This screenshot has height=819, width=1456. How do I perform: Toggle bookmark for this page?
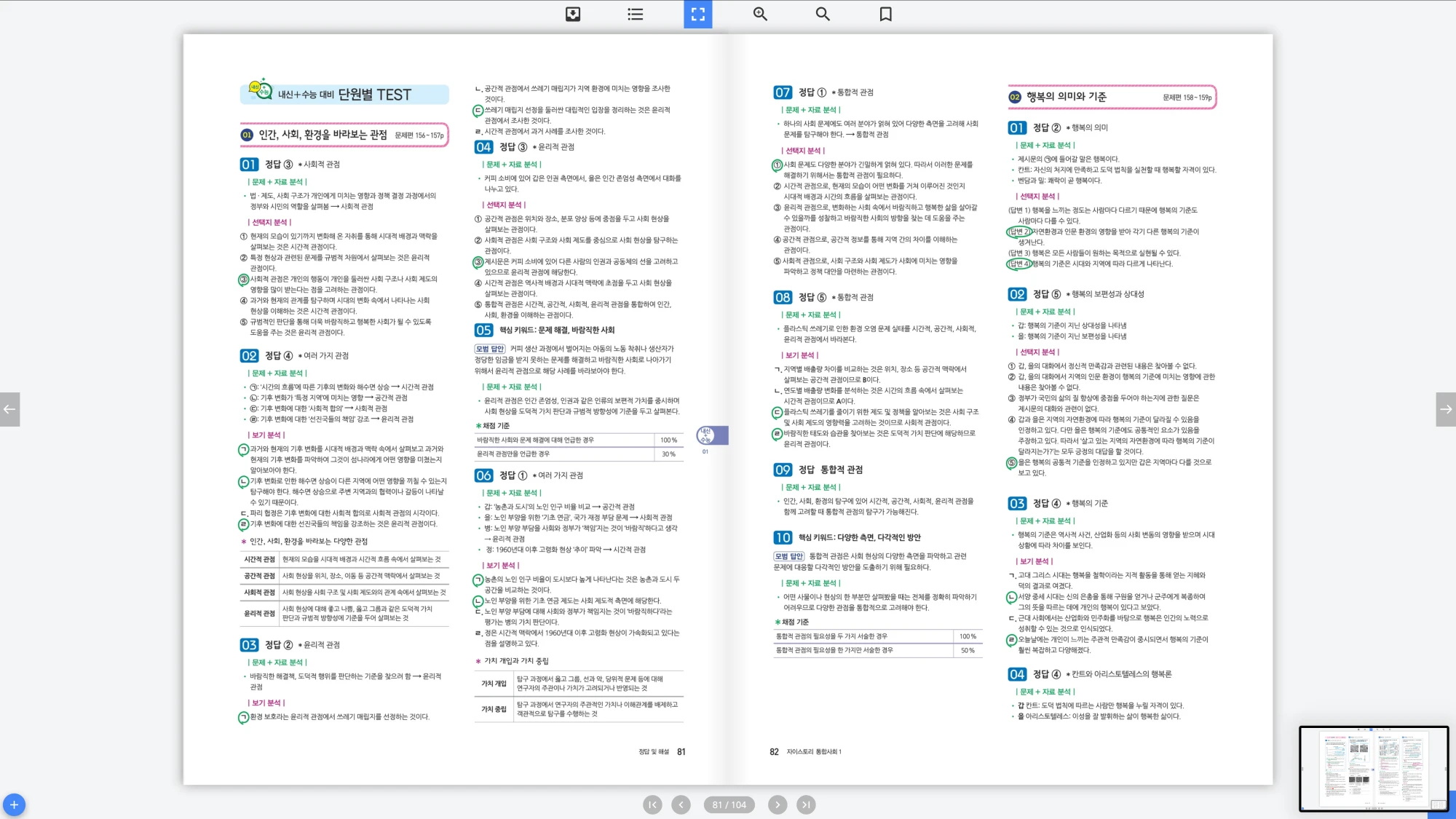[x=885, y=14]
